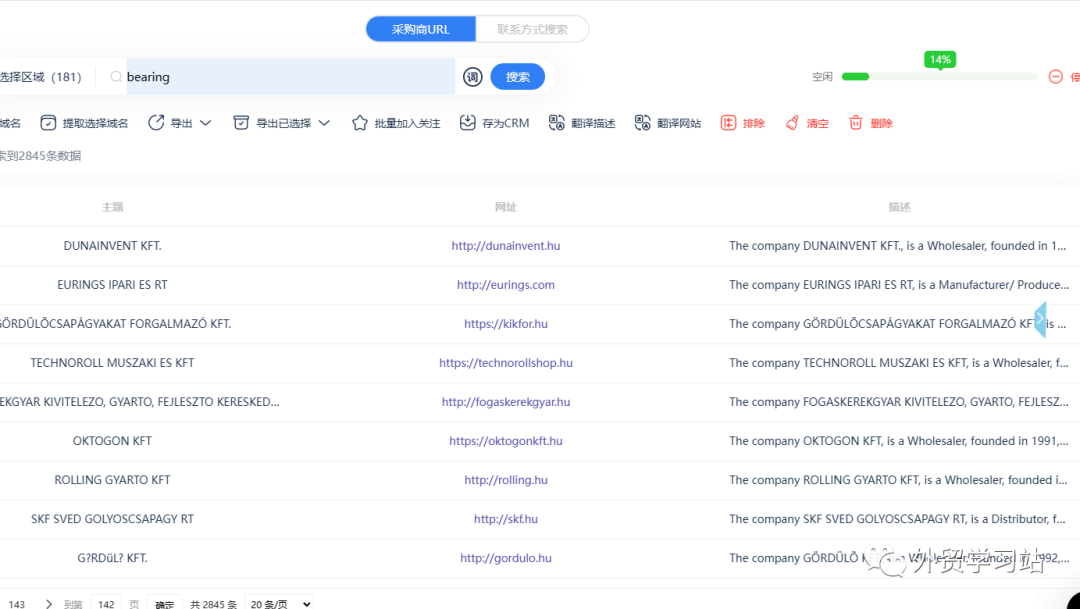Viewport: 1080px width, 609px height.
Task: Click the OKTOGON KFT description text
Action: click(899, 441)
